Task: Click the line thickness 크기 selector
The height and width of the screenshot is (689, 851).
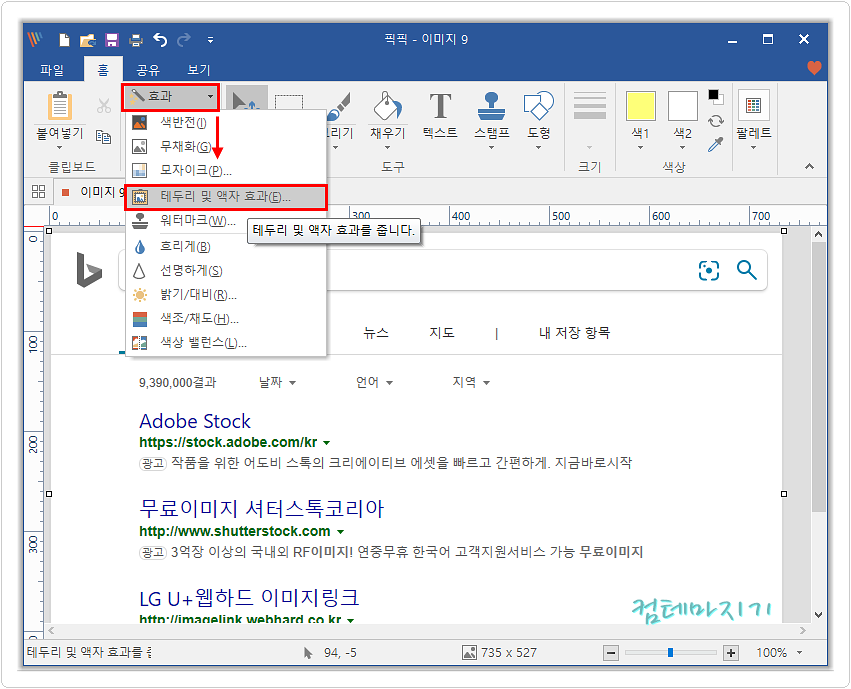Action: [x=590, y=120]
